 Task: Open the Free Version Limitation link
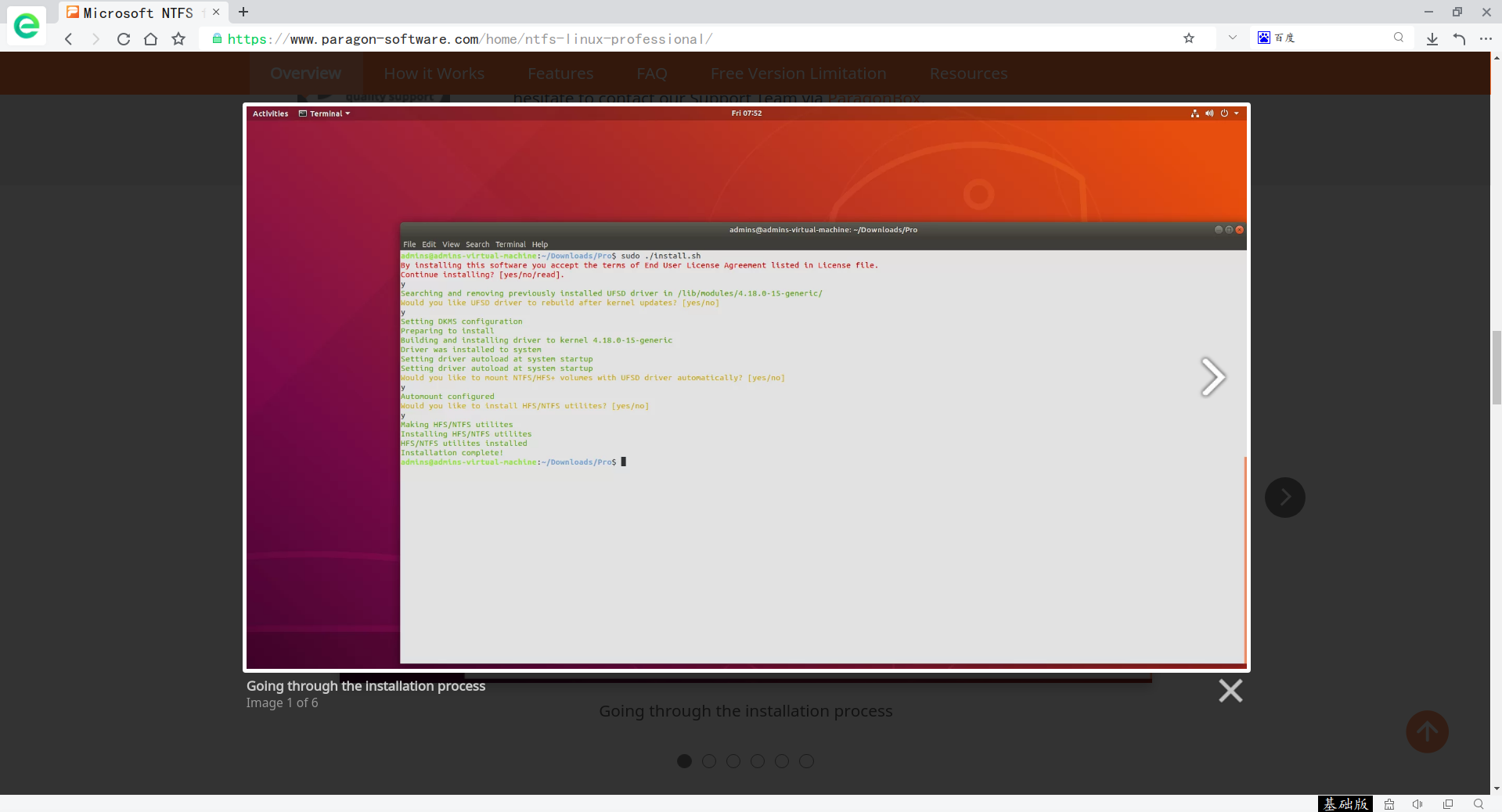(798, 74)
